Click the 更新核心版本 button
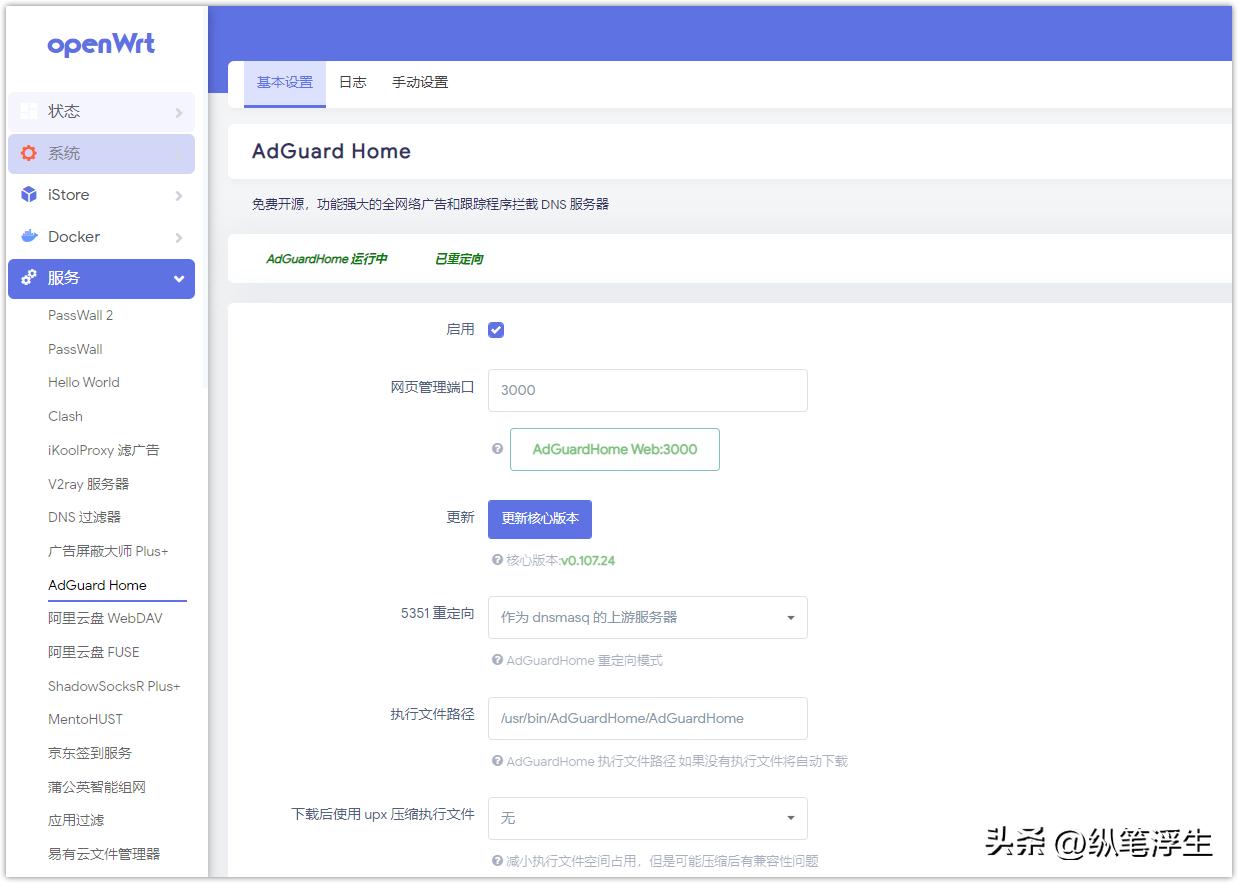 540,519
